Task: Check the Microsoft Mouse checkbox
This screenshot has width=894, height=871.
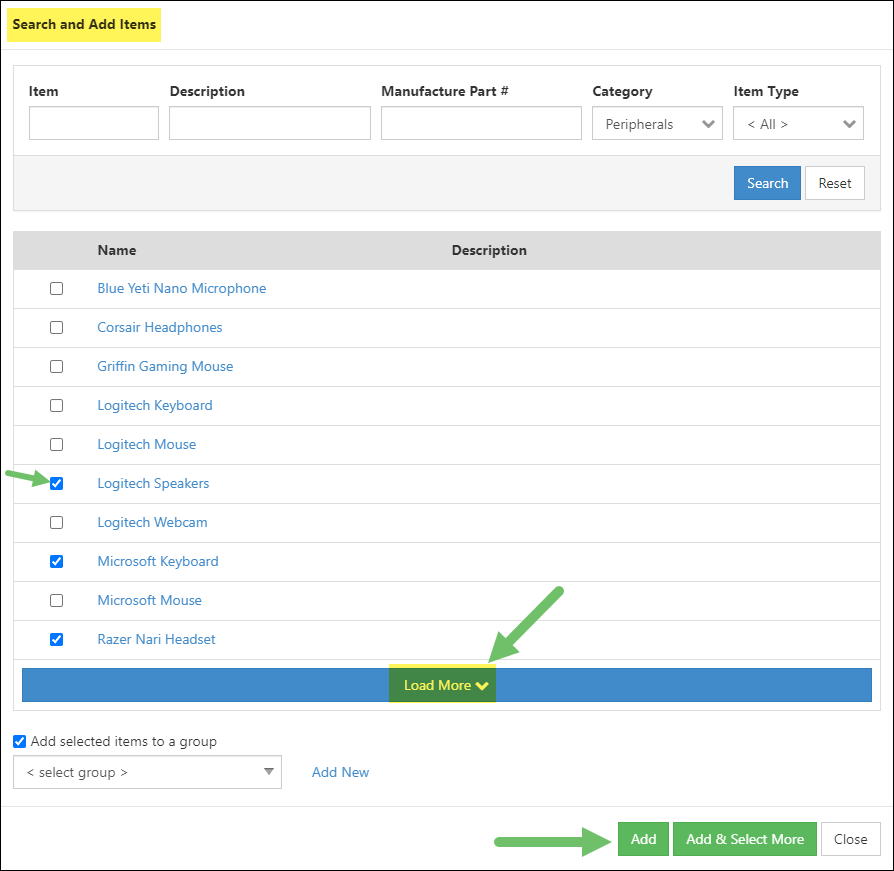Action: [56, 601]
